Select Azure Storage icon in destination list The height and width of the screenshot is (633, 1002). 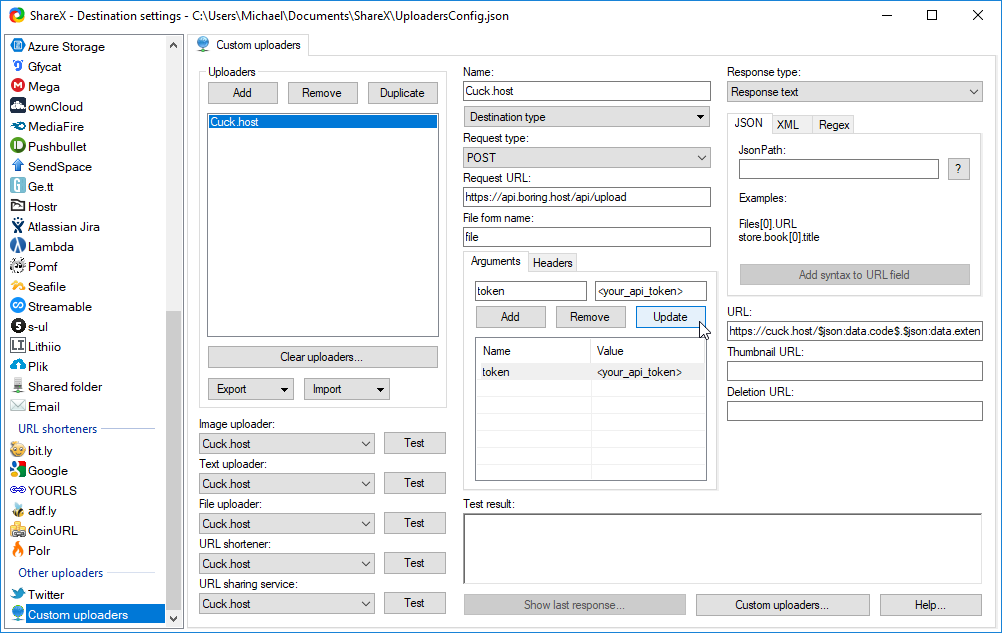[18, 47]
